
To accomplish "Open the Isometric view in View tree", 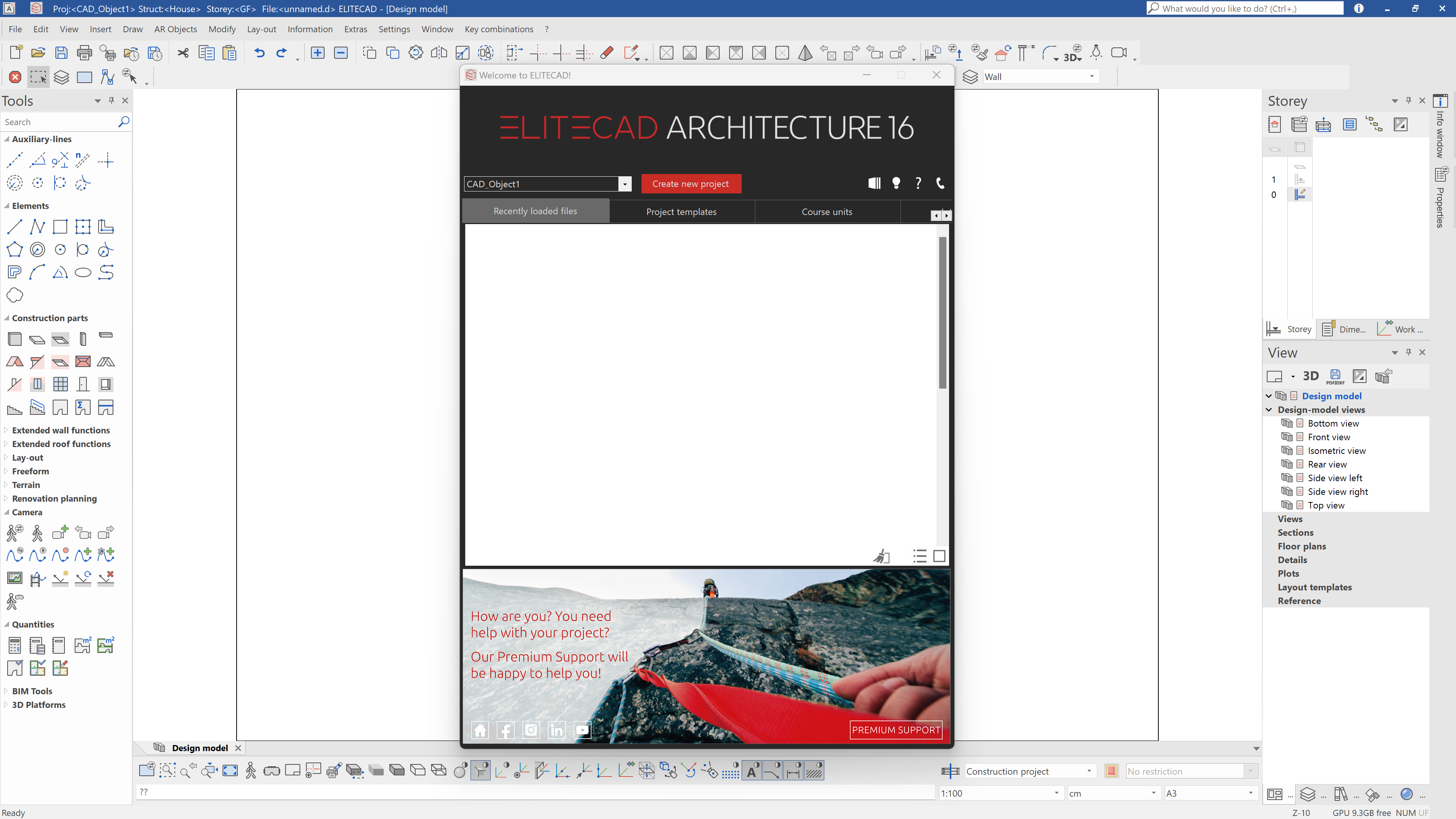I will [x=1336, y=450].
